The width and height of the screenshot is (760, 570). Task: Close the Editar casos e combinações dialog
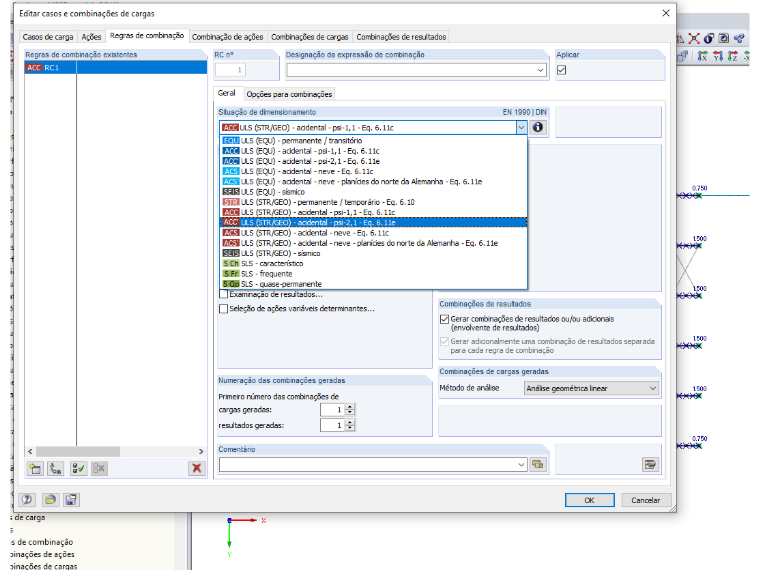click(x=666, y=13)
